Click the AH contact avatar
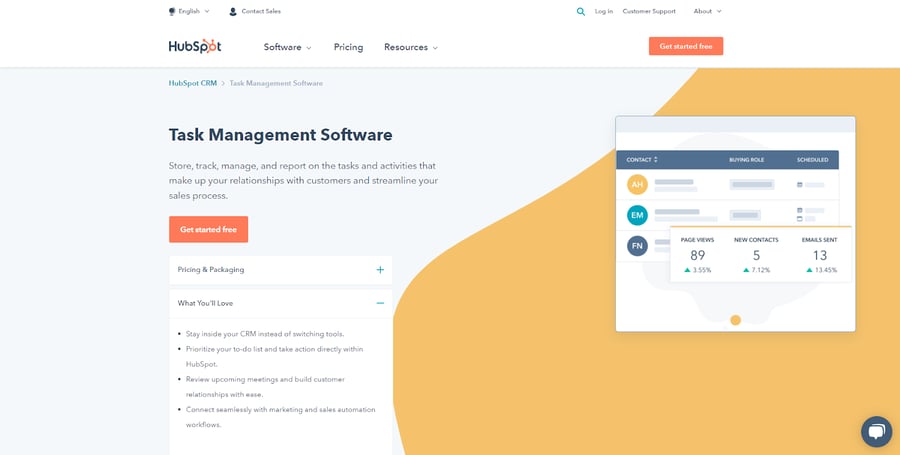Viewport: 900px width, 455px height. 637,184
